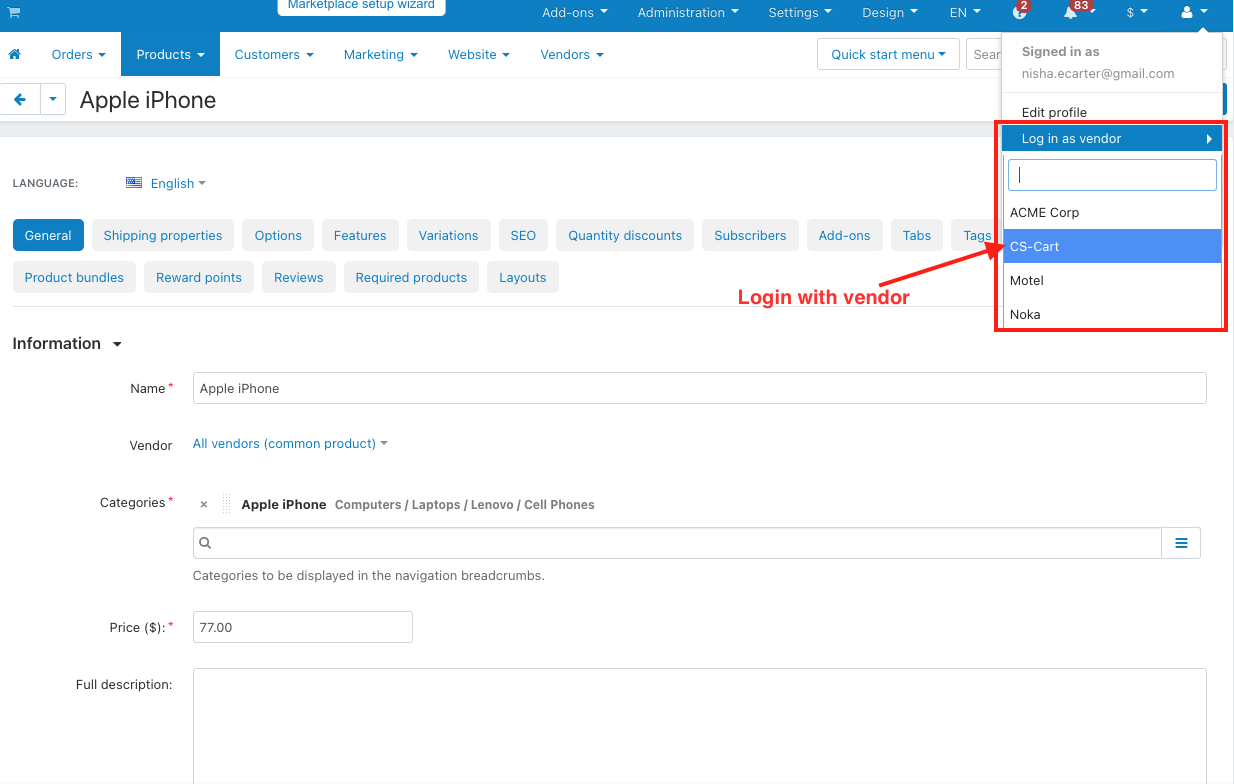
Task: Switch to the Subscribers tab
Action: pyautogui.click(x=750, y=235)
